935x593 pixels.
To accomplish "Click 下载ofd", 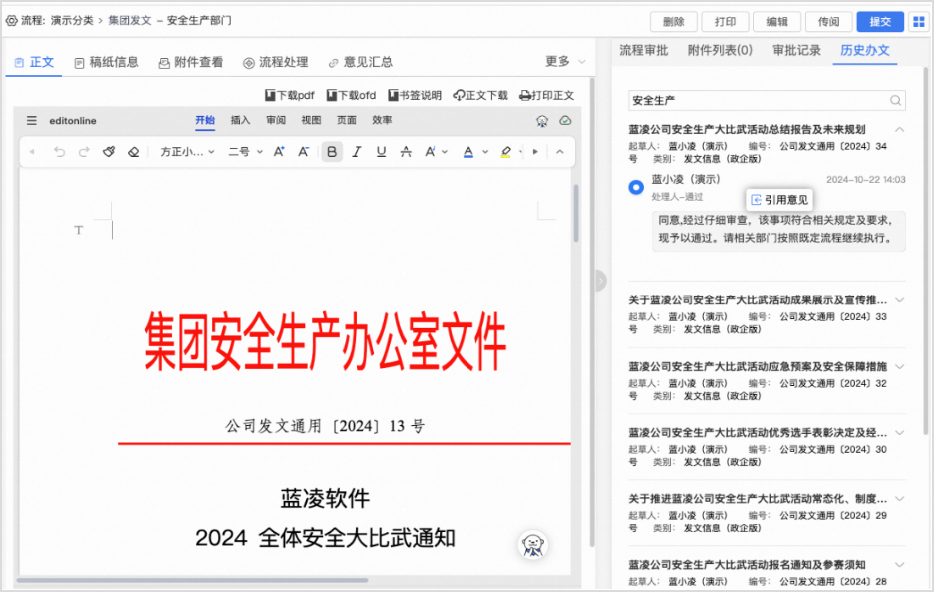I will [x=351, y=95].
